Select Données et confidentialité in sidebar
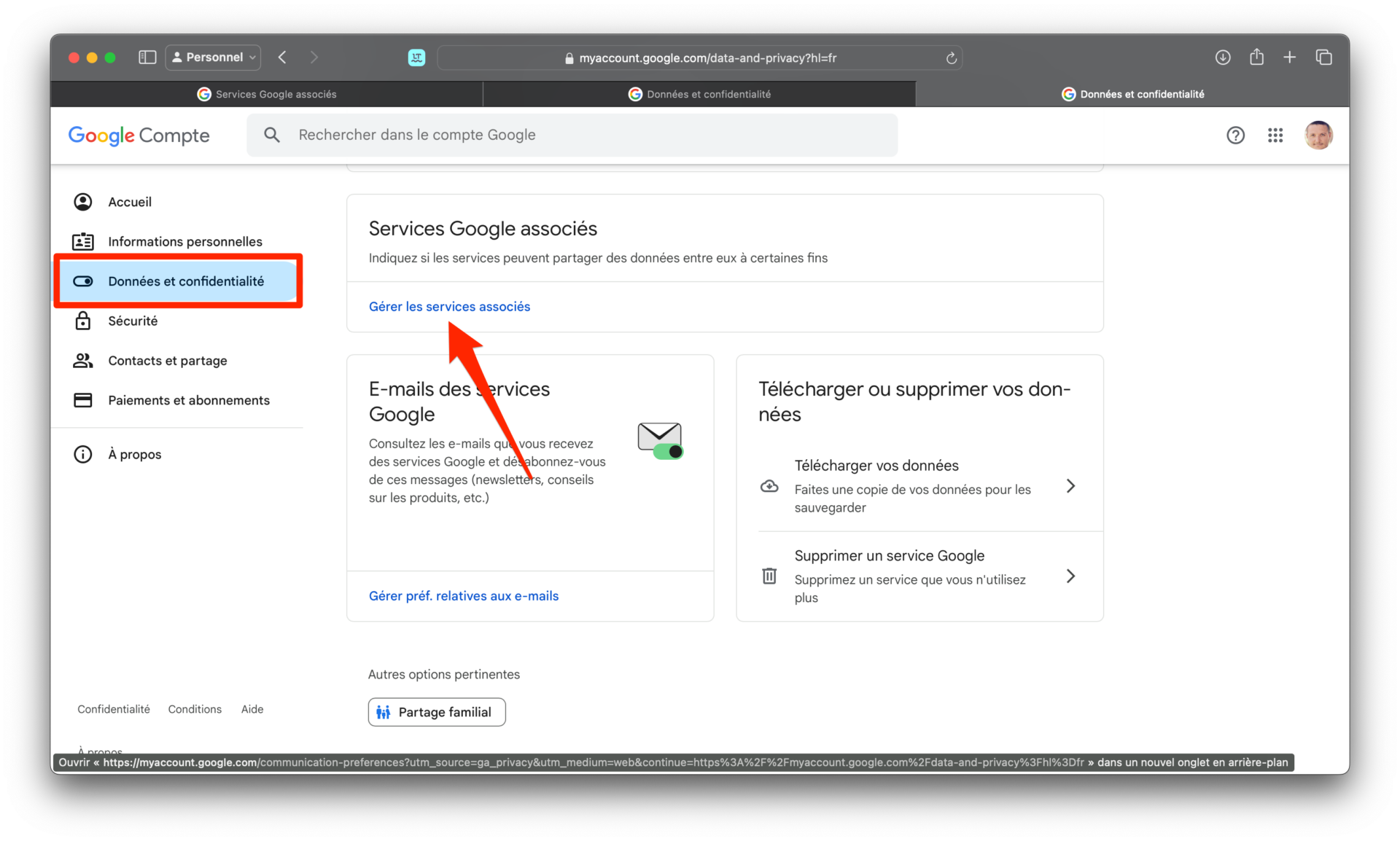The width and height of the screenshot is (1400, 841). [x=178, y=281]
